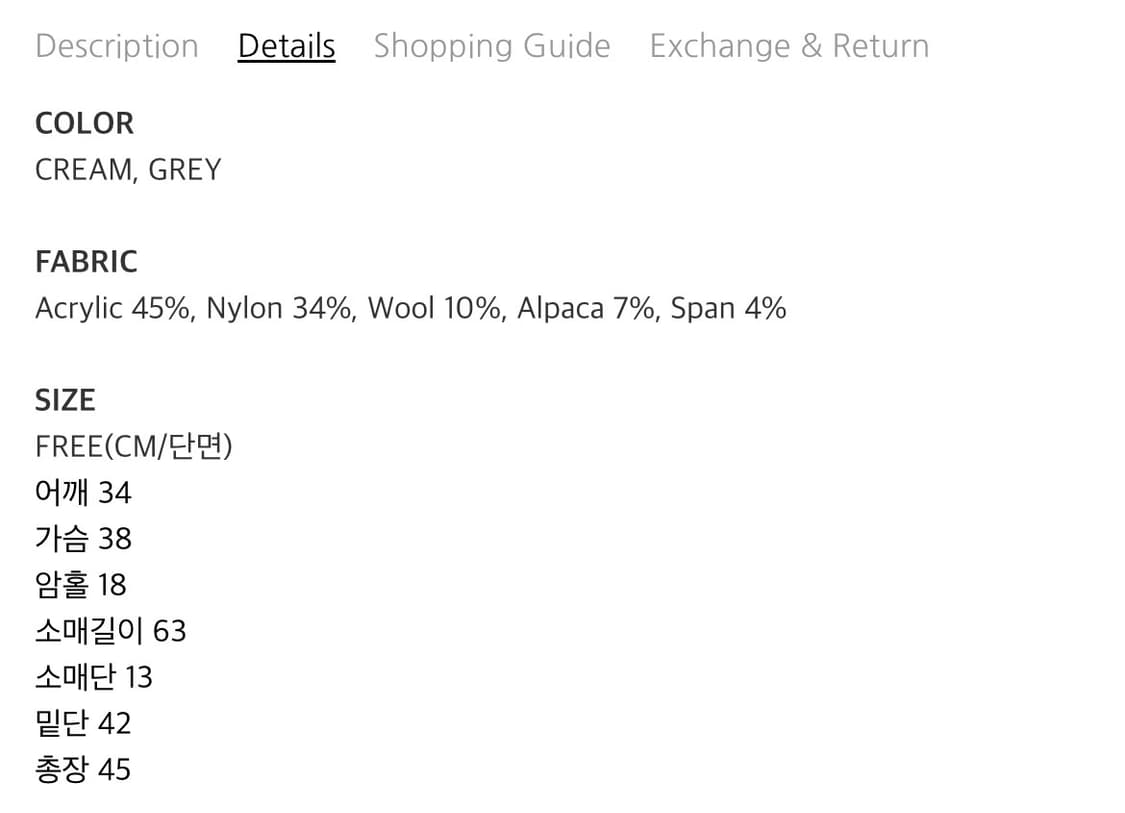Click the Span 4% fabric text
This screenshot has width=1125, height=813.
(x=728, y=308)
